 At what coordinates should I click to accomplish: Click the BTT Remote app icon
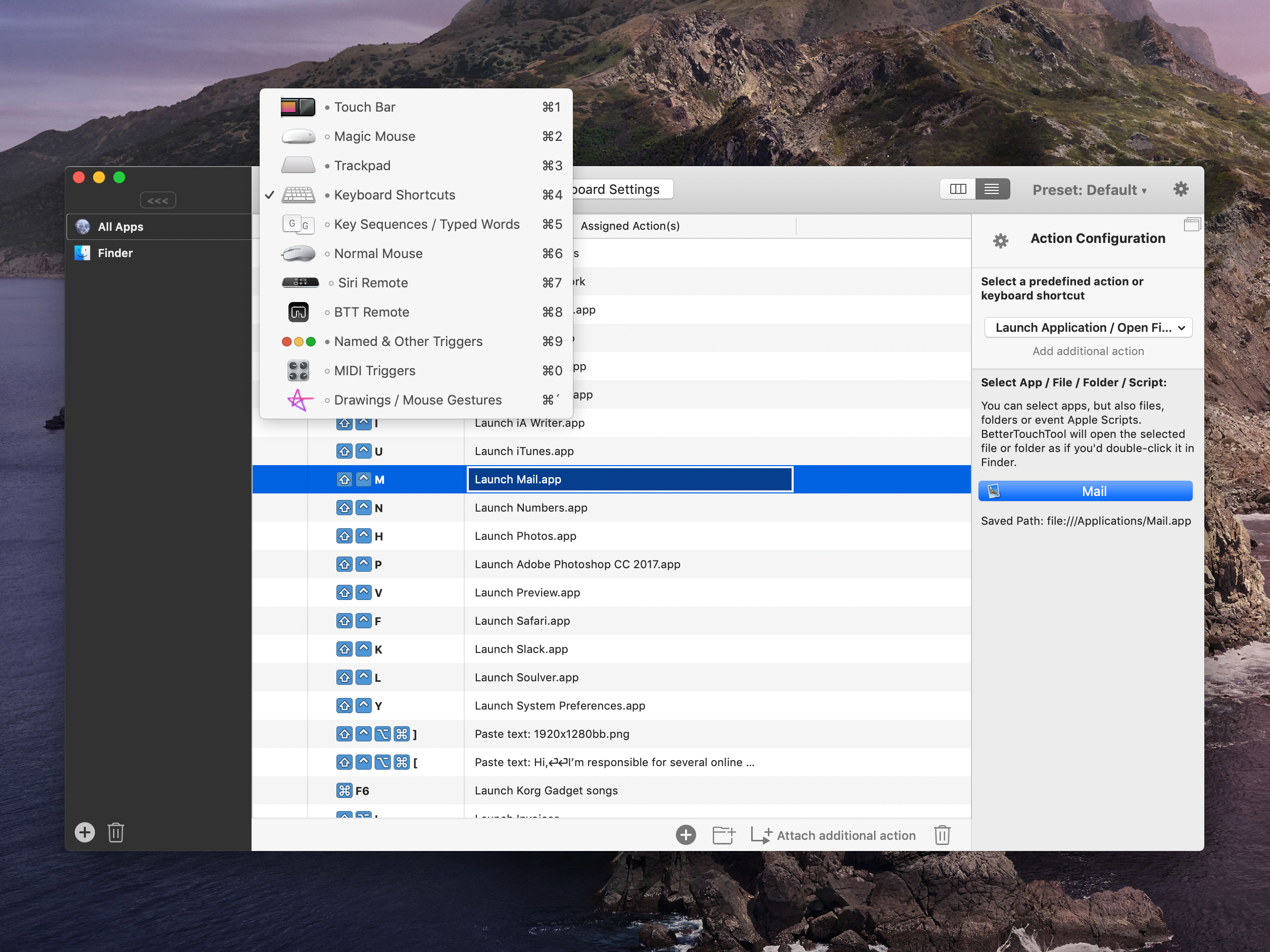click(299, 312)
